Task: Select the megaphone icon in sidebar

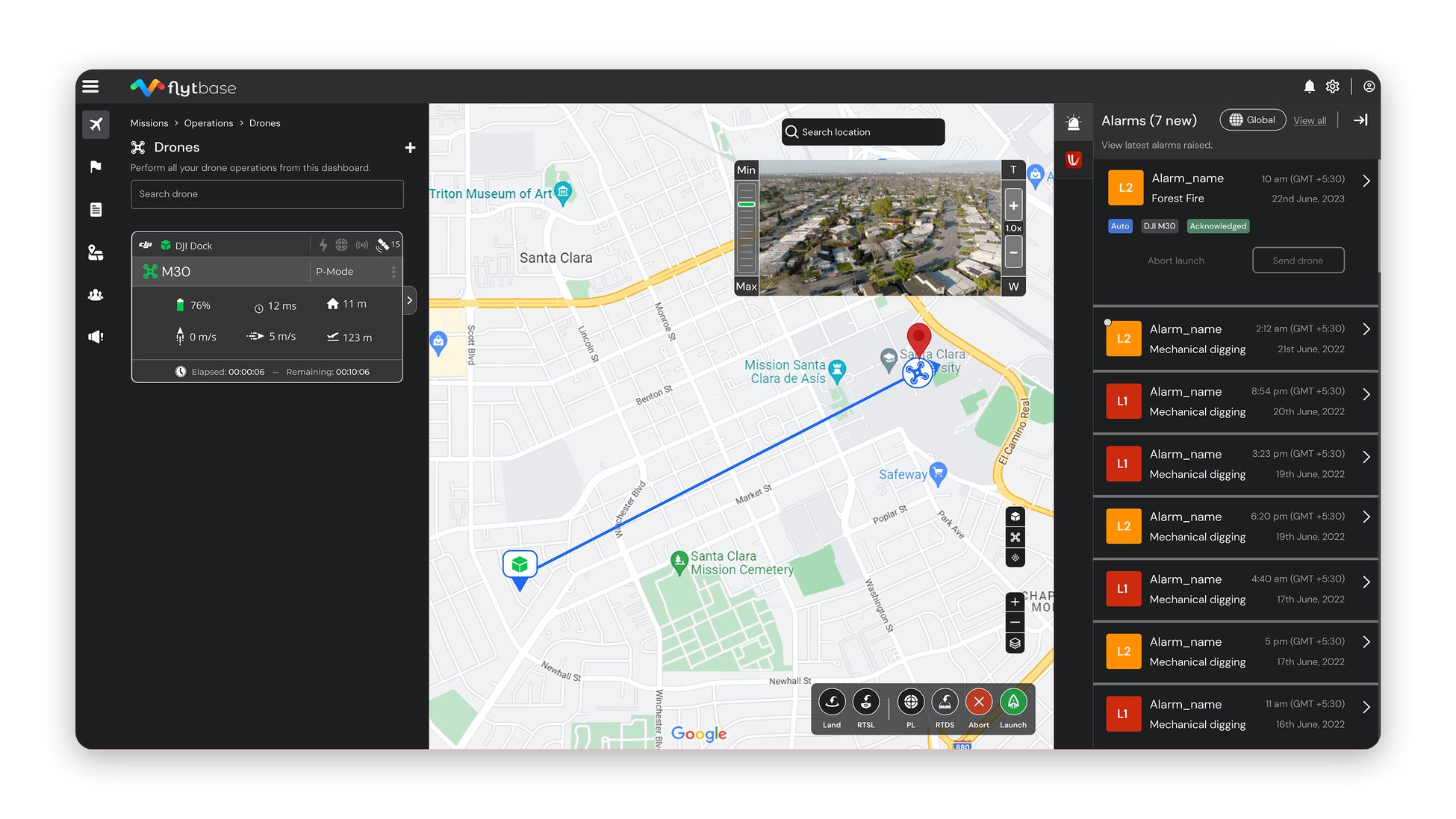Action: point(96,337)
